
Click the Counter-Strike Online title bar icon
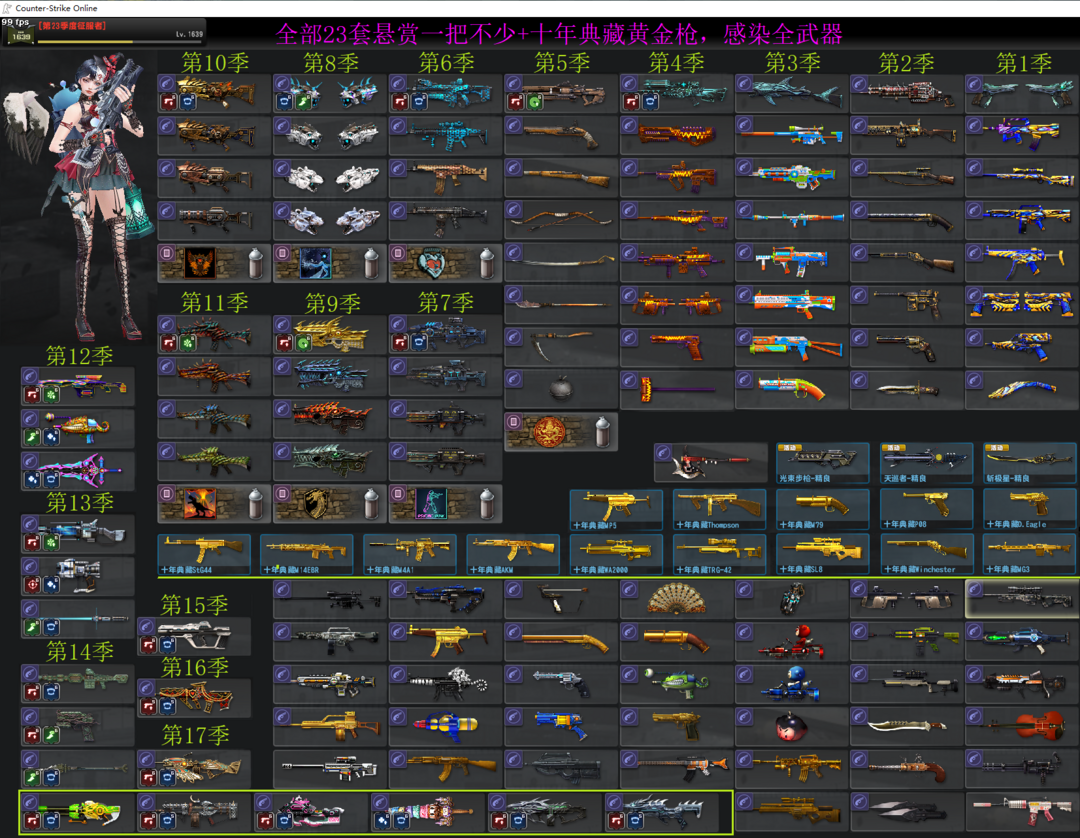click(8, 8)
